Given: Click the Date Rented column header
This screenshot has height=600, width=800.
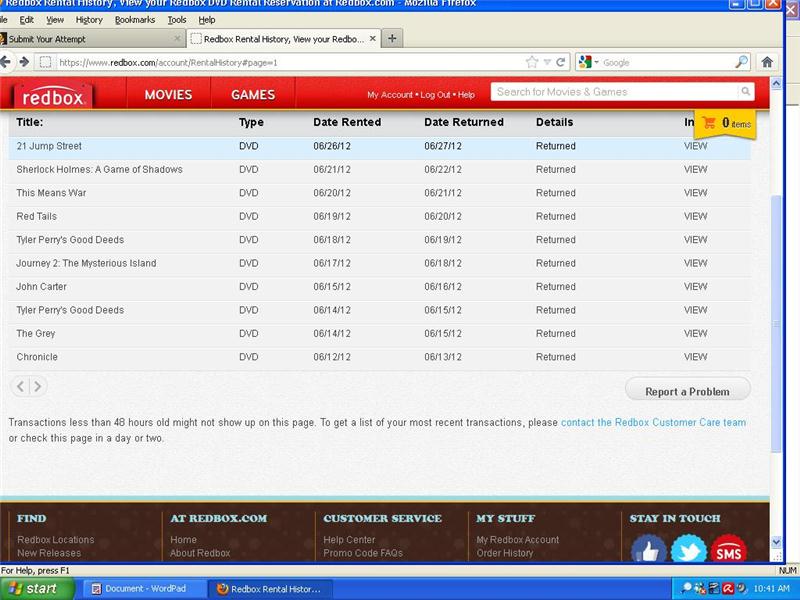Looking at the screenshot, I should (x=347, y=122).
